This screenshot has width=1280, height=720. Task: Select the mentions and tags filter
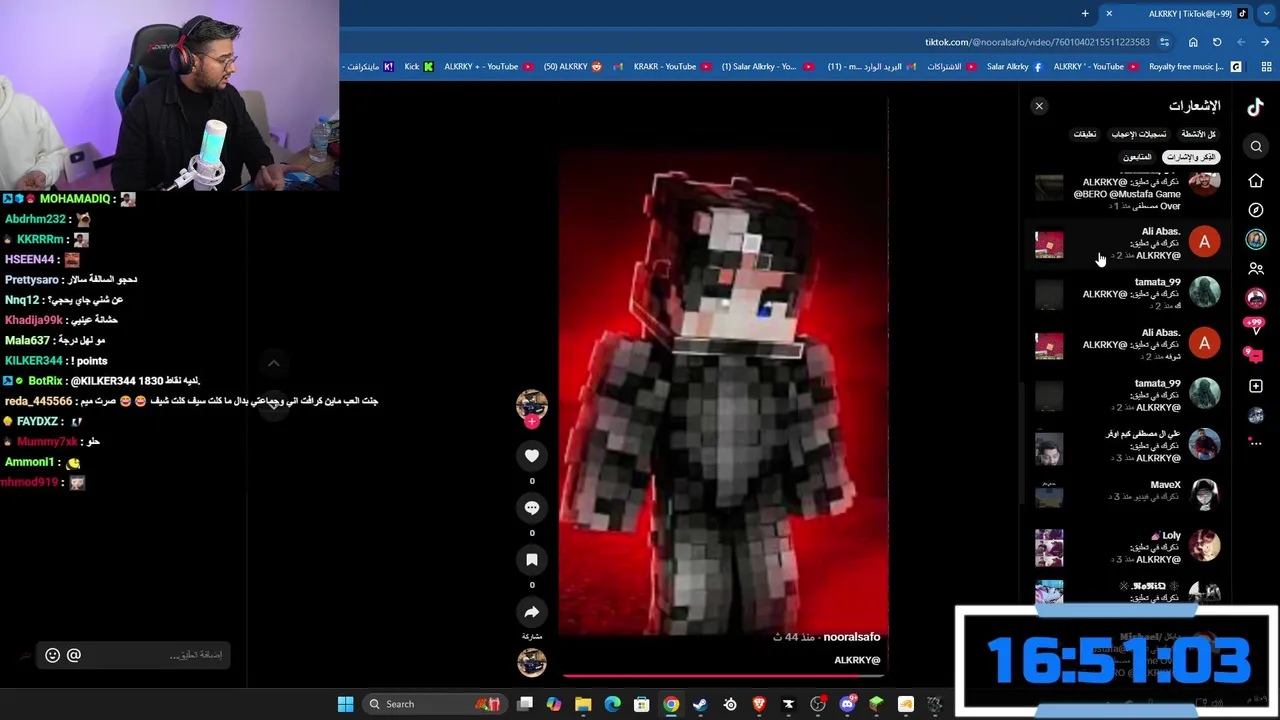point(1192,157)
